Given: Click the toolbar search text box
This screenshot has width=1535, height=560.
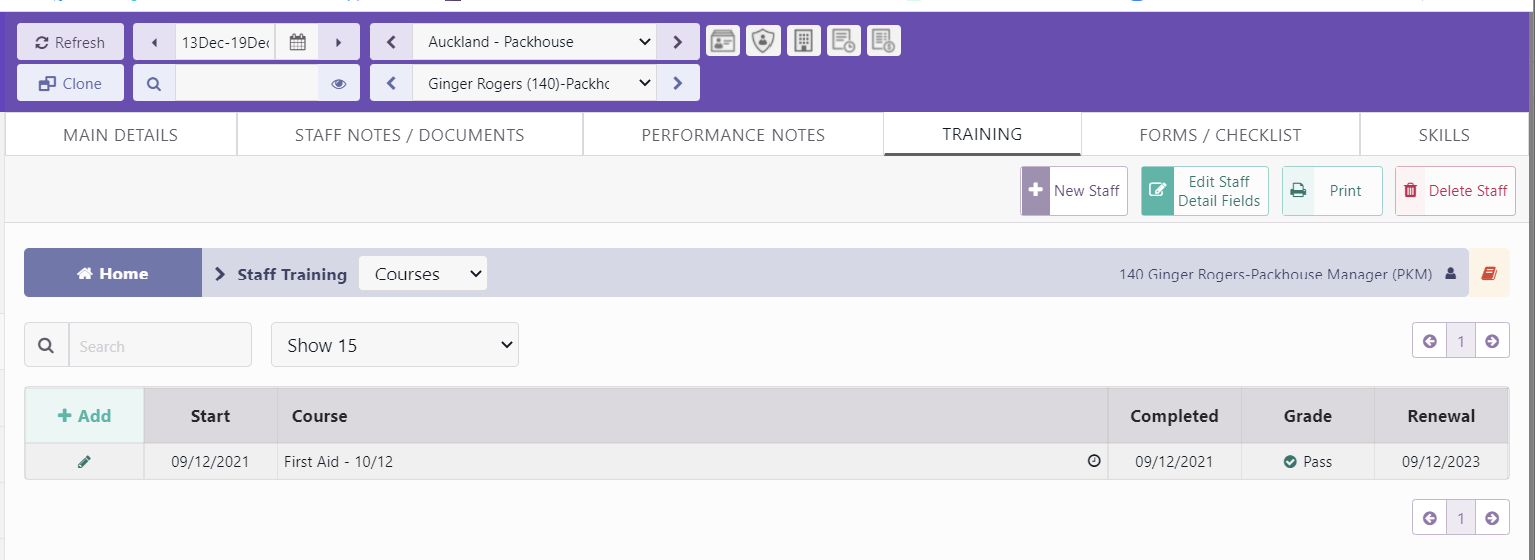Looking at the screenshot, I should (x=246, y=83).
